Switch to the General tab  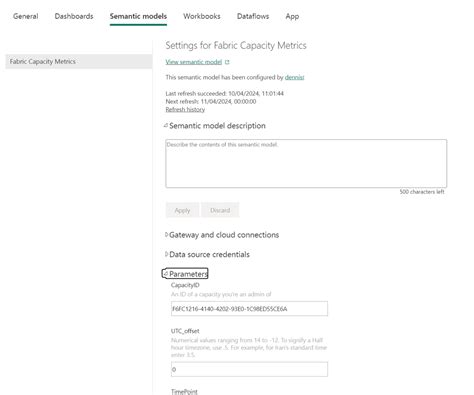(x=26, y=16)
